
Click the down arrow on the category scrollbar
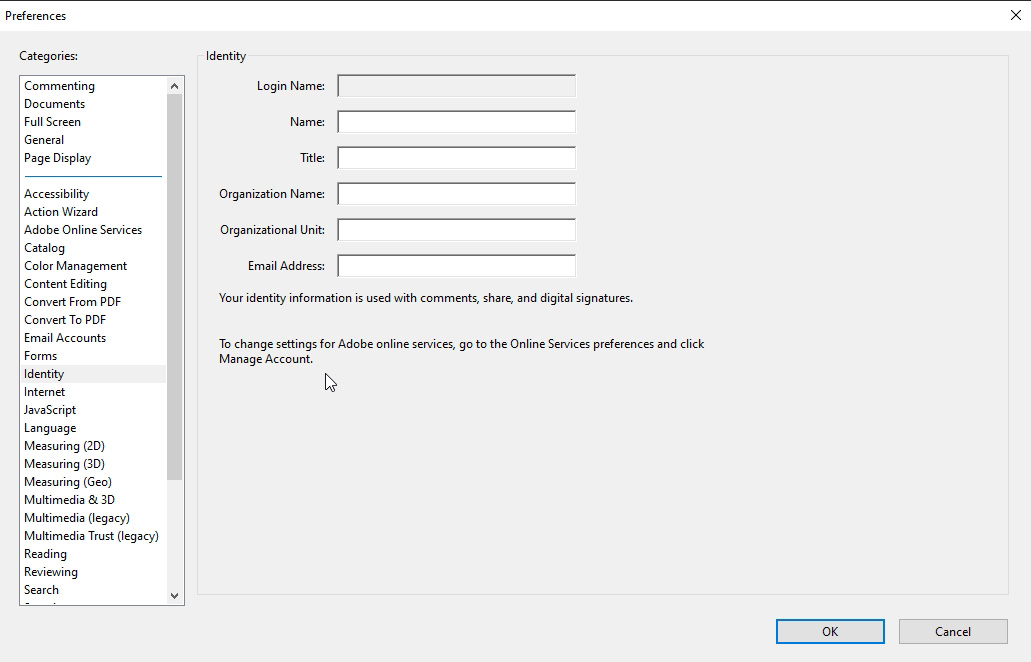pos(174,595)
